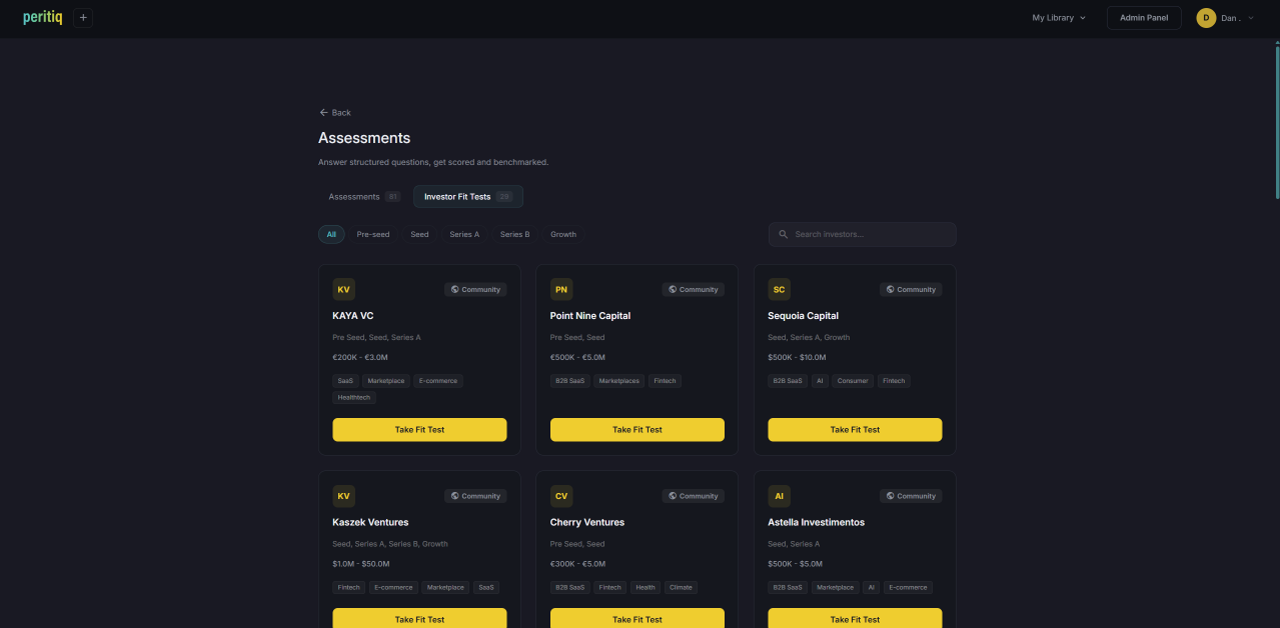Click Community tag on Cherry Ventures card
The height and width of the screenshot is (628, 1280).
693,496
